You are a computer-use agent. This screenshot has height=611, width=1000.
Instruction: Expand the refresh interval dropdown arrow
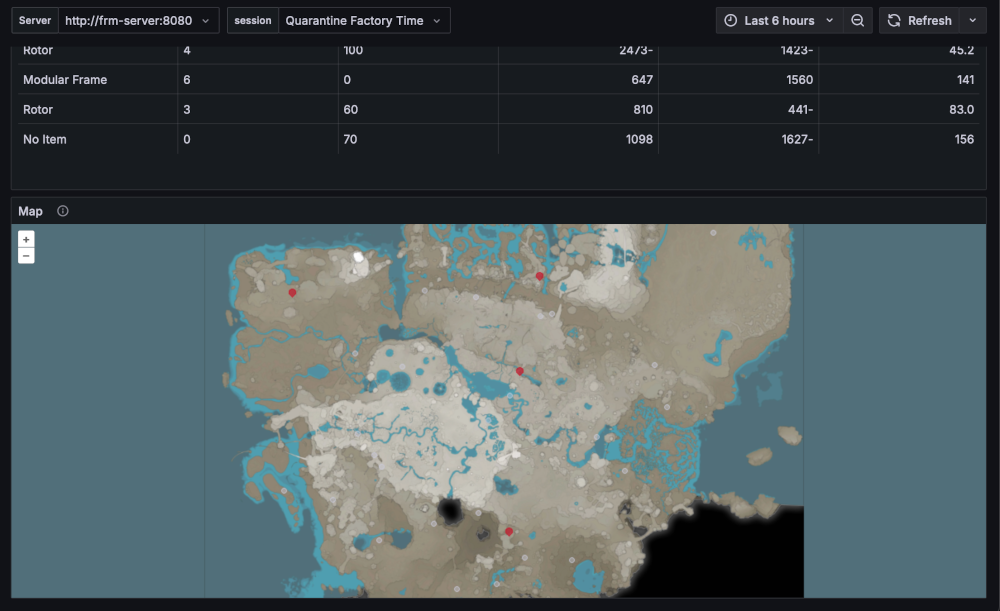[973, 20]
